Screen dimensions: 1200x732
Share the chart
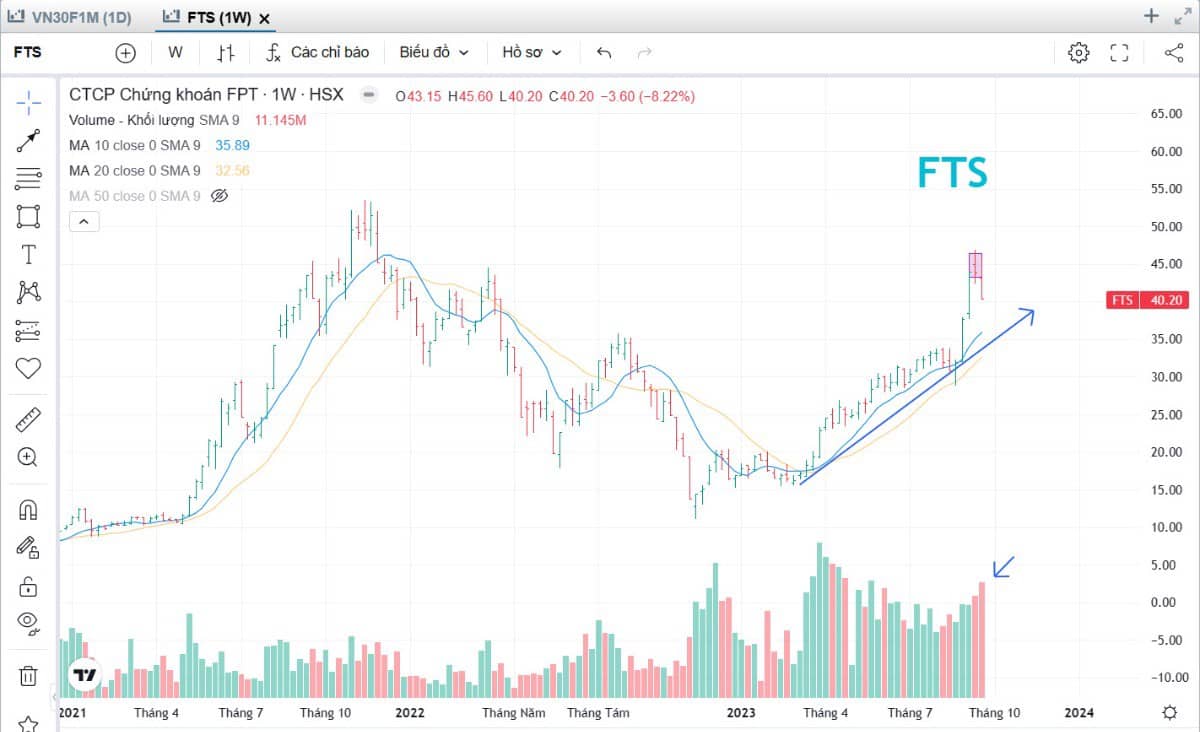[1174, 53]
